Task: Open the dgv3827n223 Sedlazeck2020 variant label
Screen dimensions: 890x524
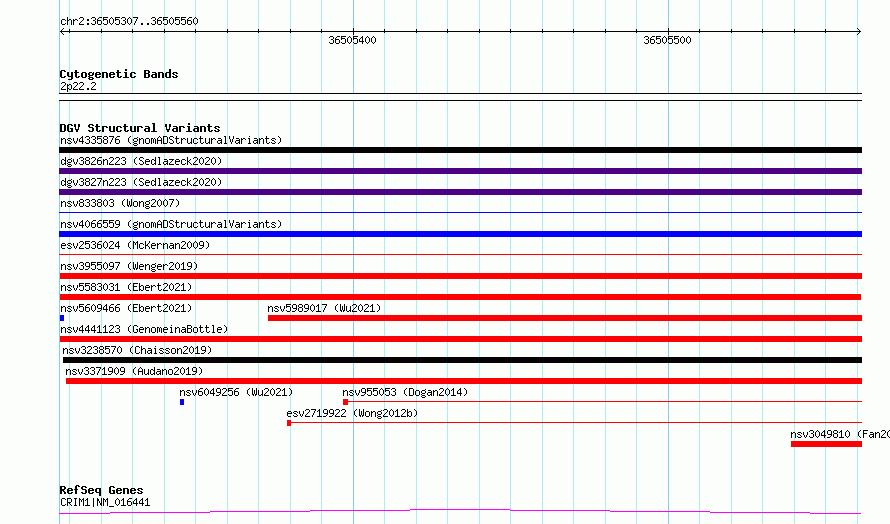Action: click(141, 182)
